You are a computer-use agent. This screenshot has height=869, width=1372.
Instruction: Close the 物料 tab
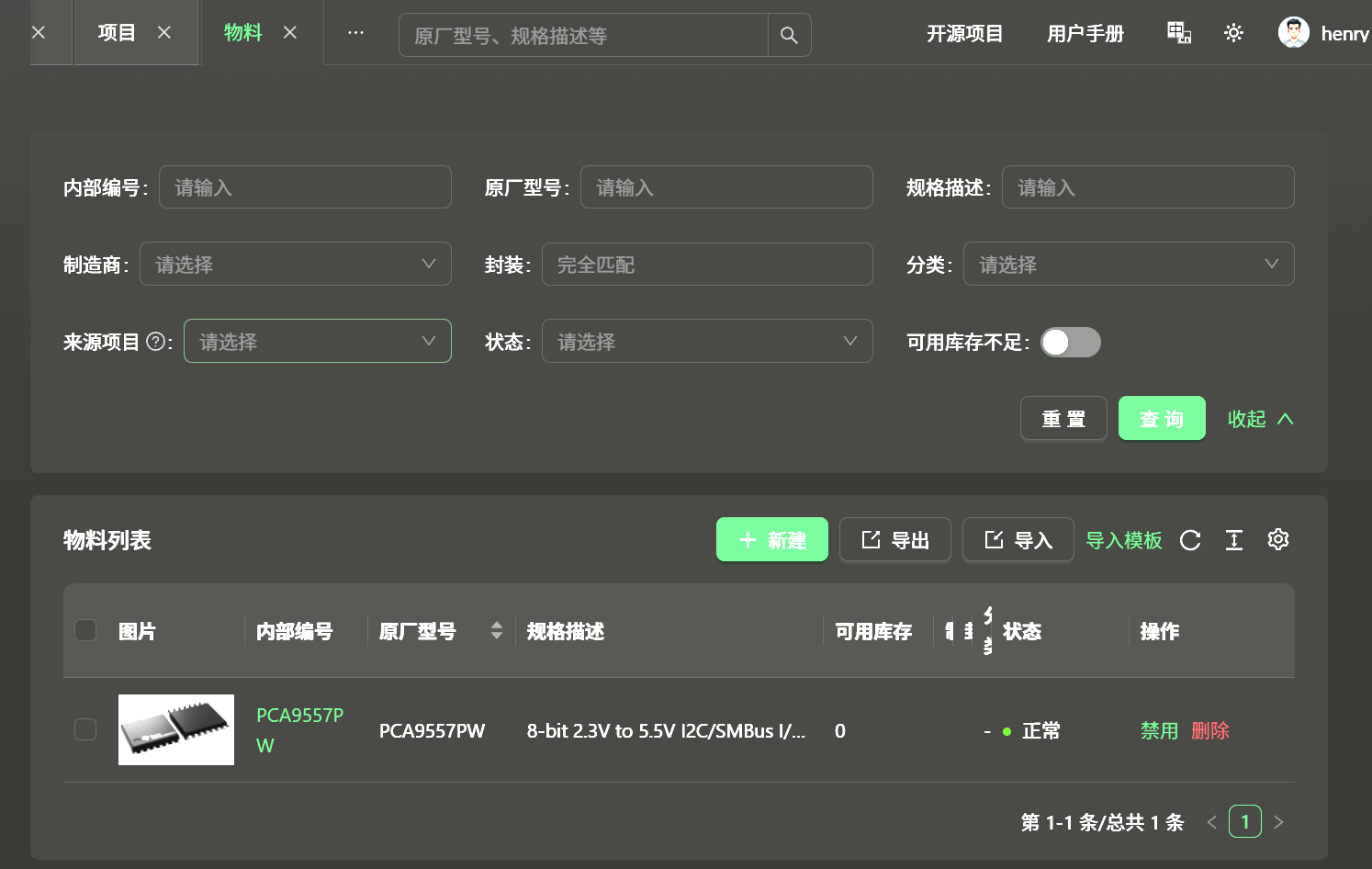[290, 32]
